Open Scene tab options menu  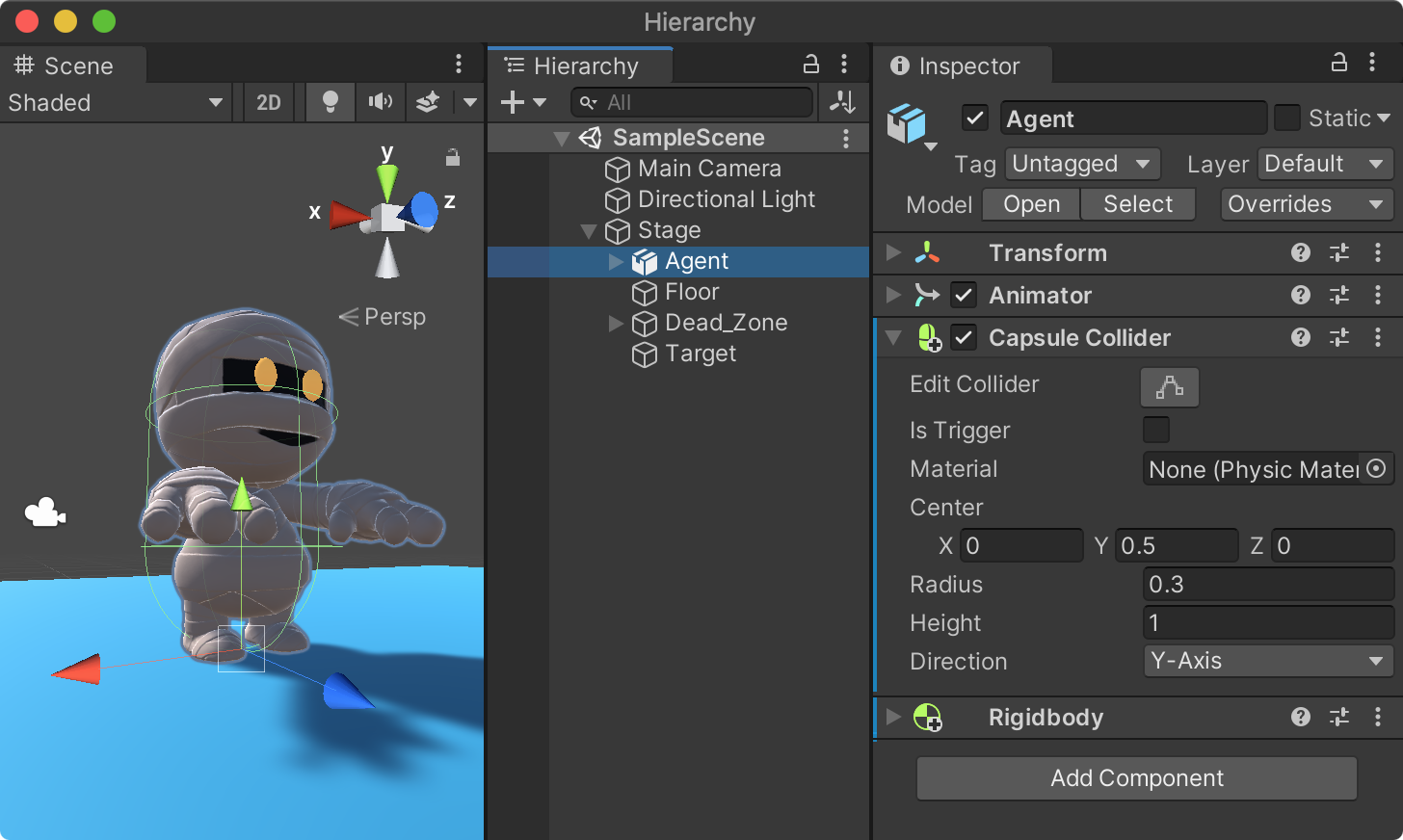pos(459,65)
